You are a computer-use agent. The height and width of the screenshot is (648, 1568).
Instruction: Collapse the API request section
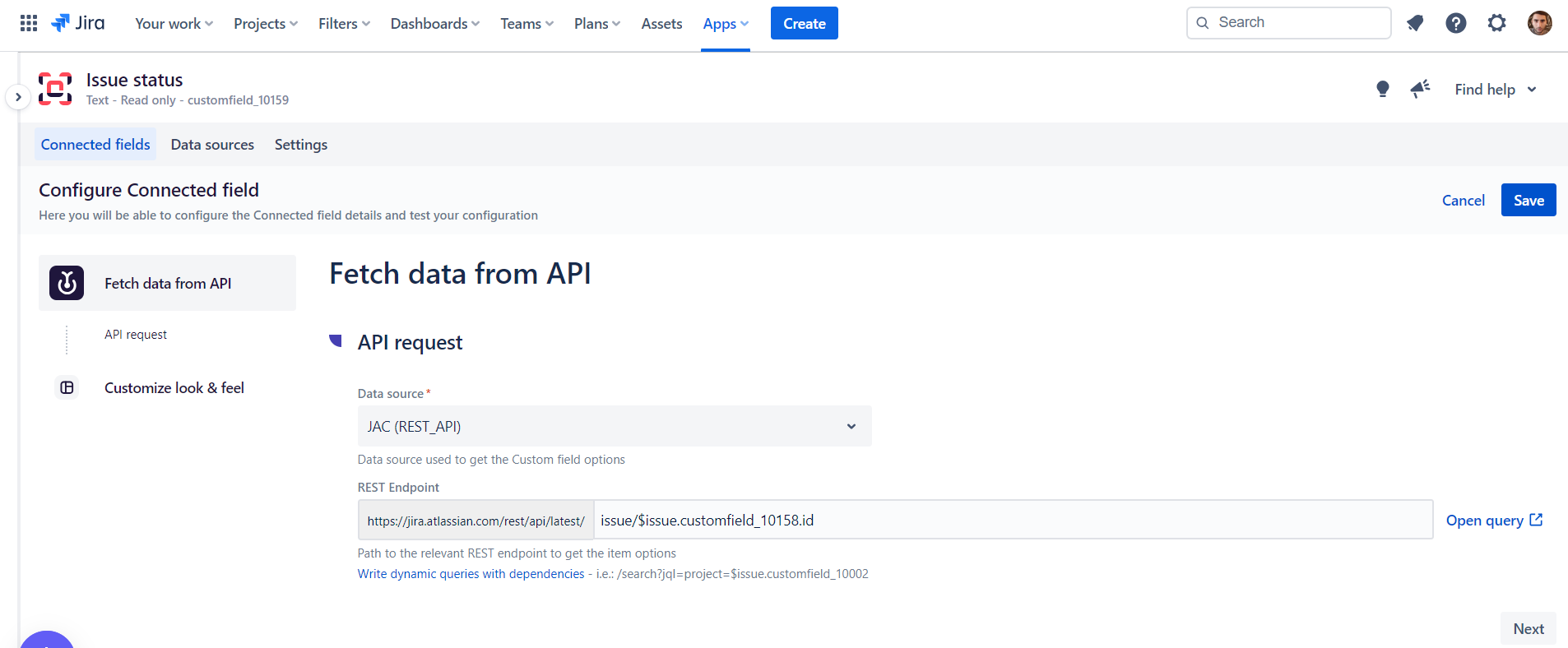tap(336, 341)
